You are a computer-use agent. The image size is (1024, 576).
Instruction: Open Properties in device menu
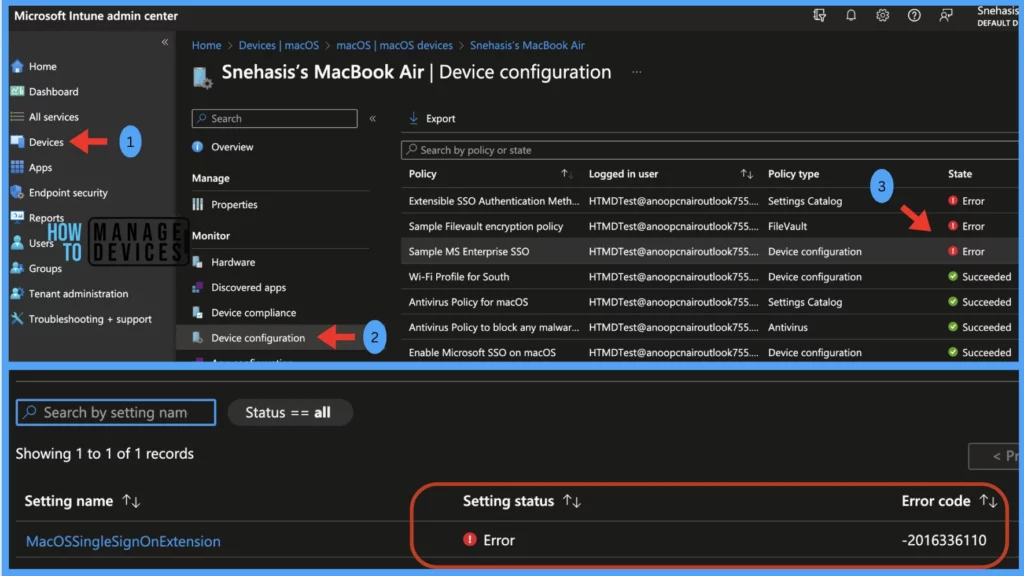234,204
